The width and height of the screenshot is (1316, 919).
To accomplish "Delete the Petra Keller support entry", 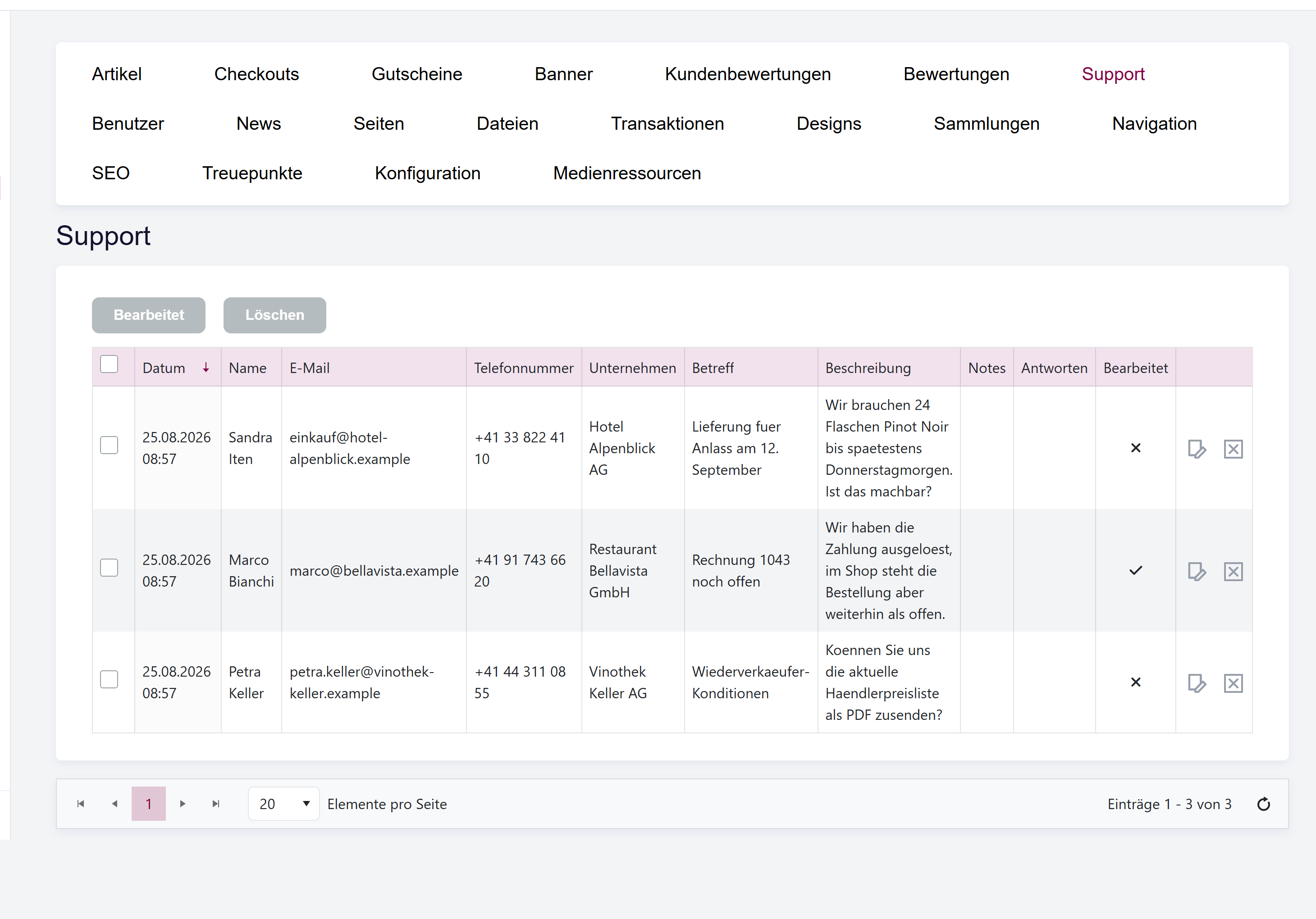I will point(1233,683).
